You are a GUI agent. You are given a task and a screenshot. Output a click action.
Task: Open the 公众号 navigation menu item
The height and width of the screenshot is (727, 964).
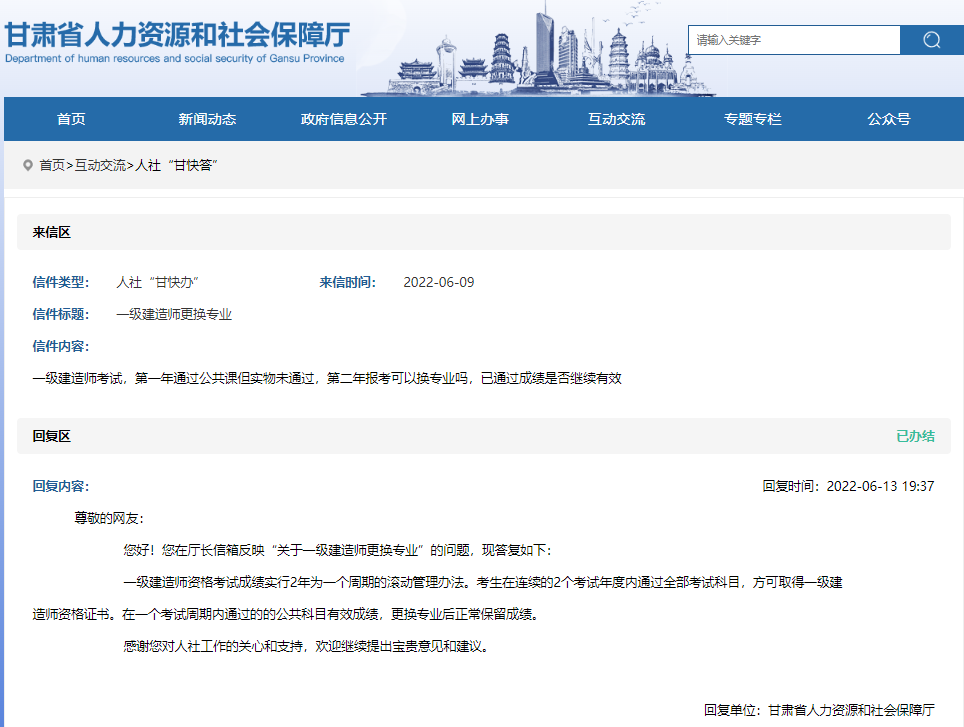(x=889, y=119)
